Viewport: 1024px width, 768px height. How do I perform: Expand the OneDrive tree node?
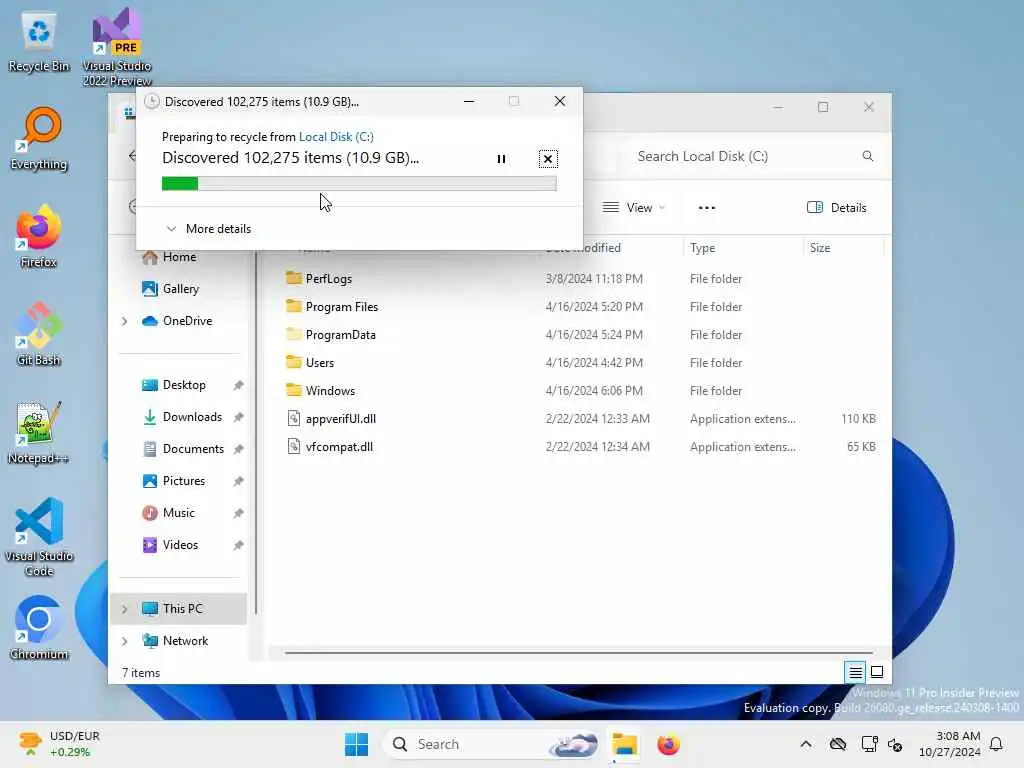[x=125, y=321]
